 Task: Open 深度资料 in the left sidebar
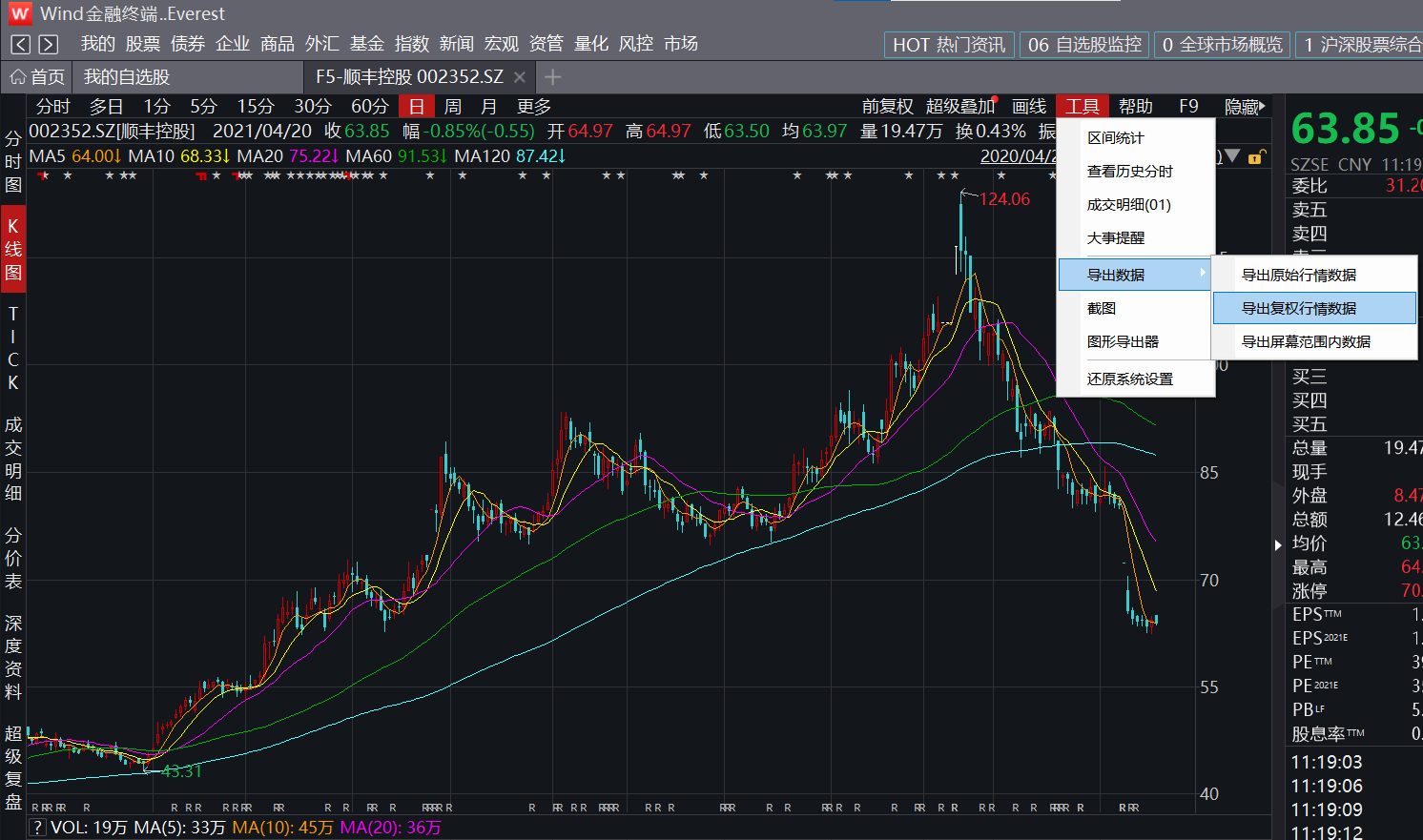point(13,657)
